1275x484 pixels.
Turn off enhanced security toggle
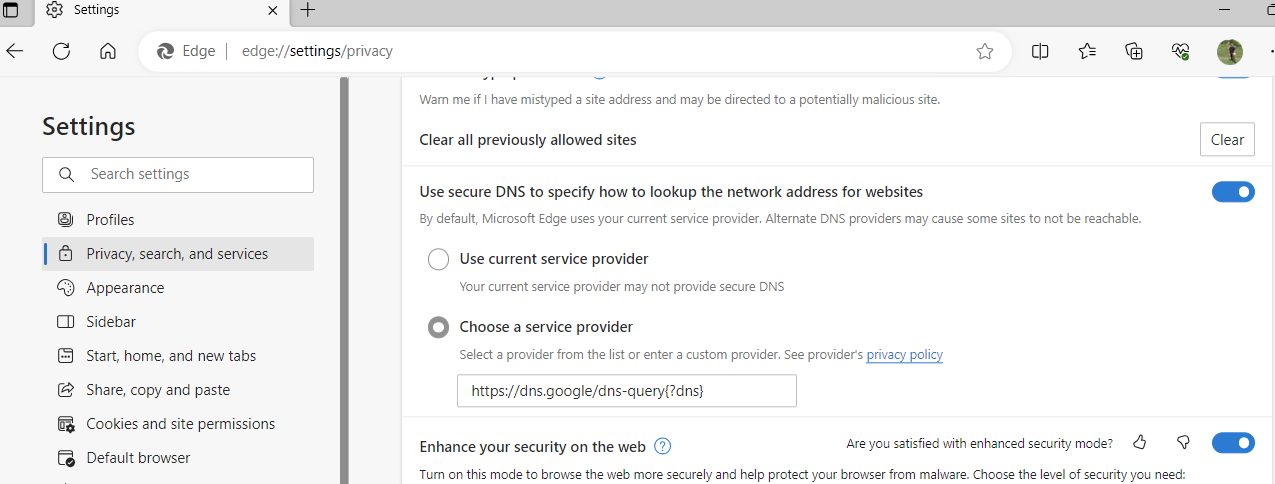click(1233, 442)
